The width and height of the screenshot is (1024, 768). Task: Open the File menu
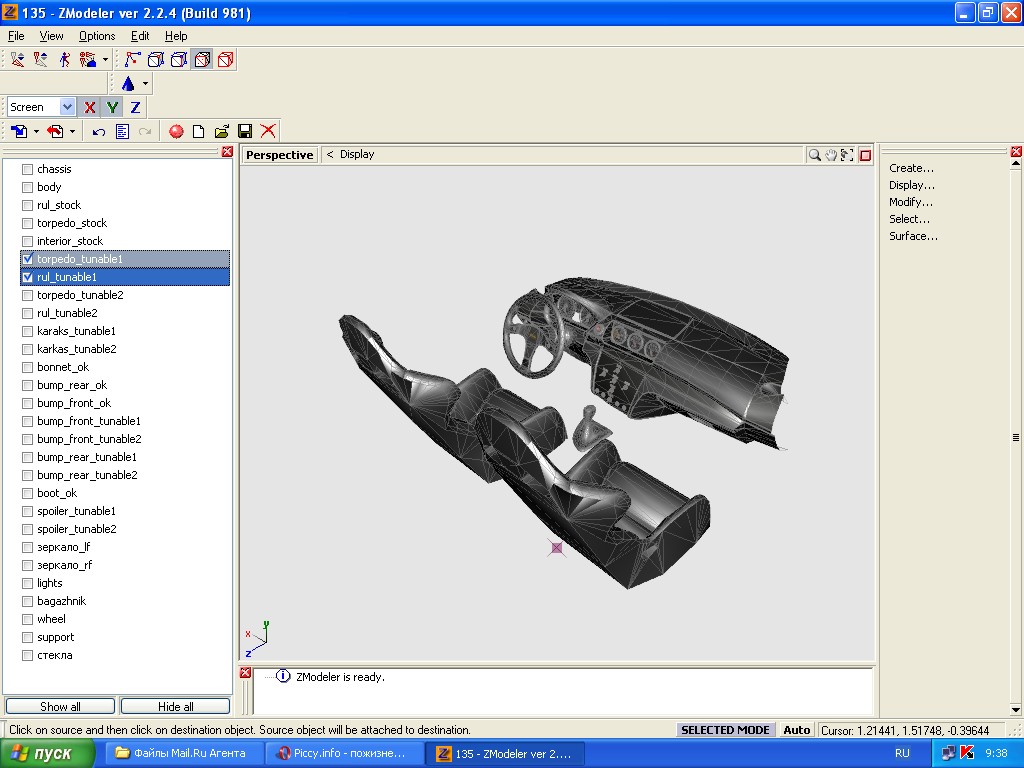click(x=16, y=36)
